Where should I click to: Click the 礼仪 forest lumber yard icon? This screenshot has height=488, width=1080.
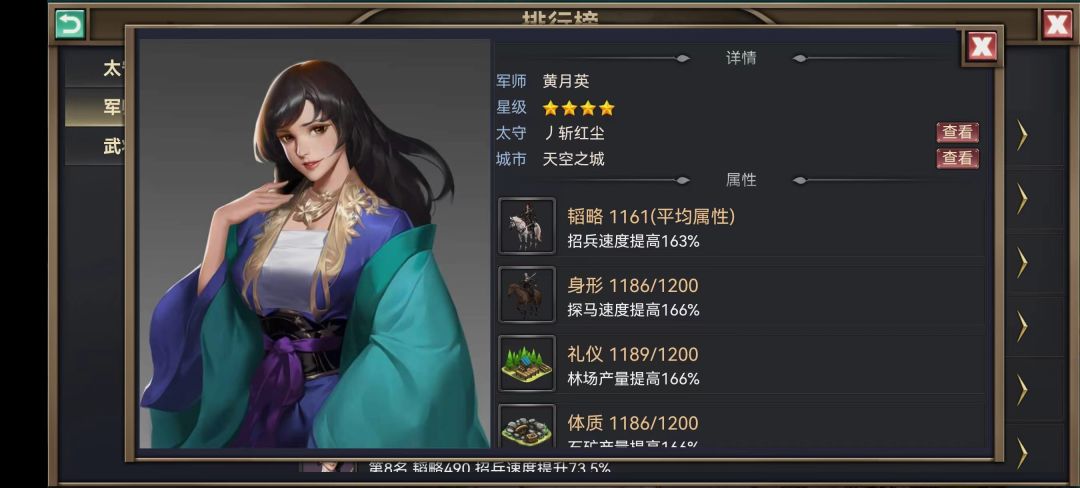click(527, 363)
